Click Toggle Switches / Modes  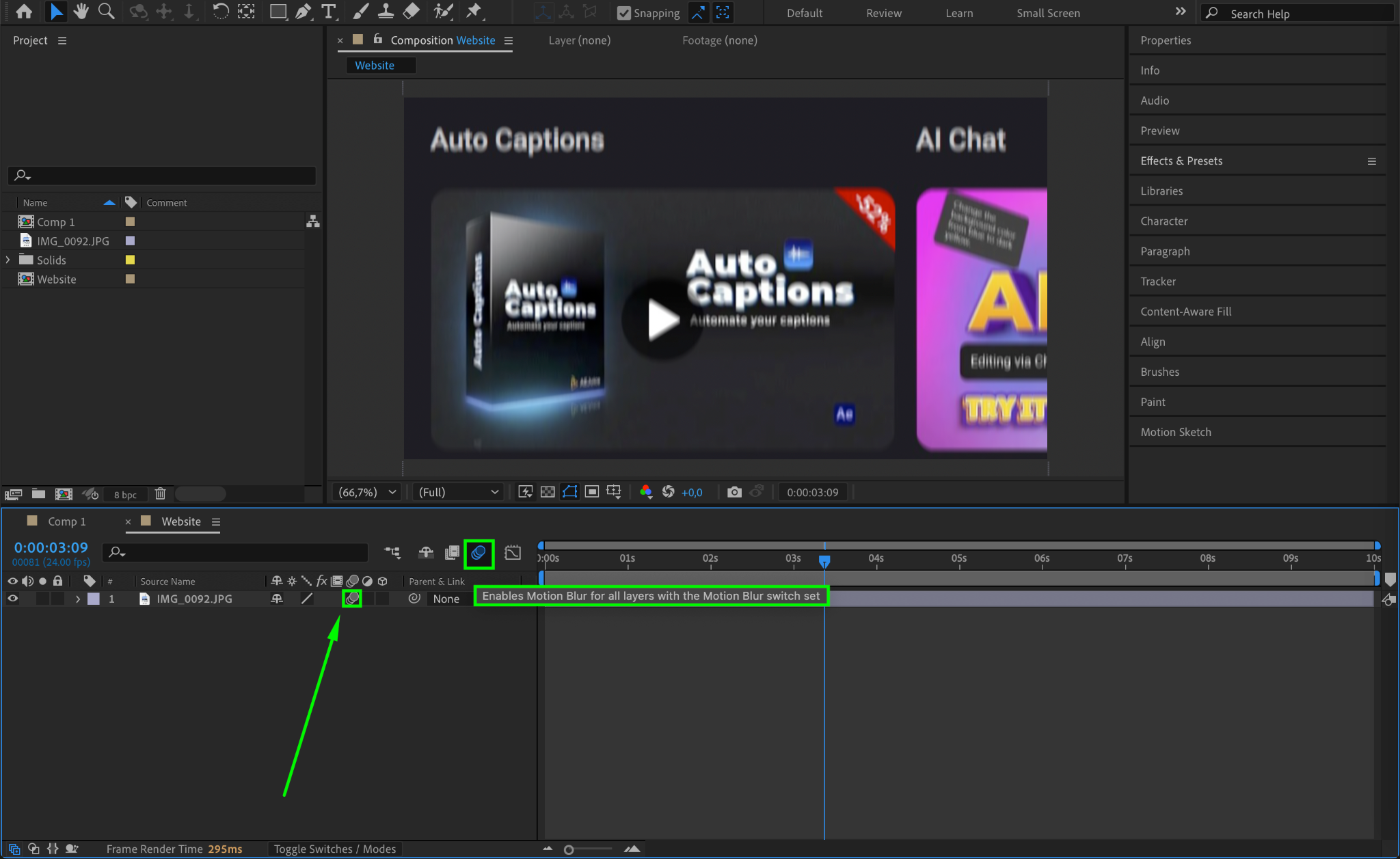(334, 849)
